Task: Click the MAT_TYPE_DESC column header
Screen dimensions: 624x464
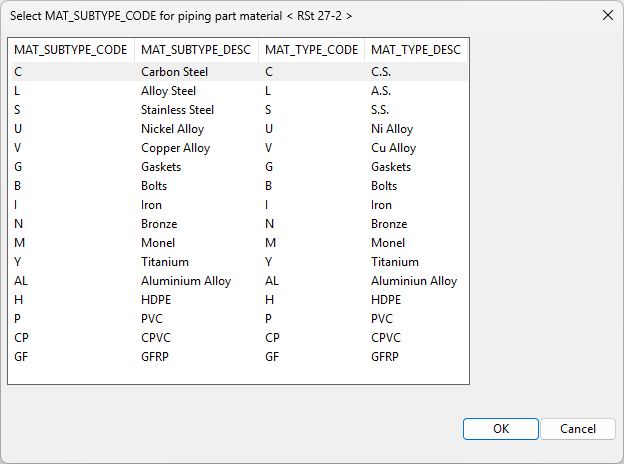Action: (x=413, y=50)
